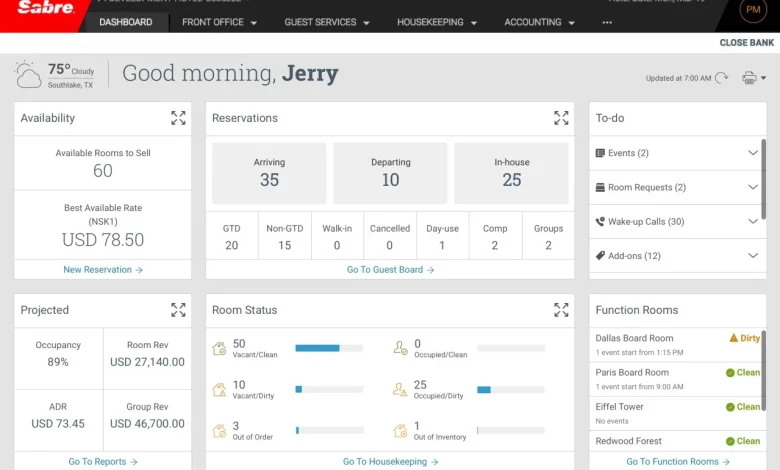Viewport: 780px width, 470px height.
Task: Click the Occupied/Clean person icon
Action: [x=400, y=348]
